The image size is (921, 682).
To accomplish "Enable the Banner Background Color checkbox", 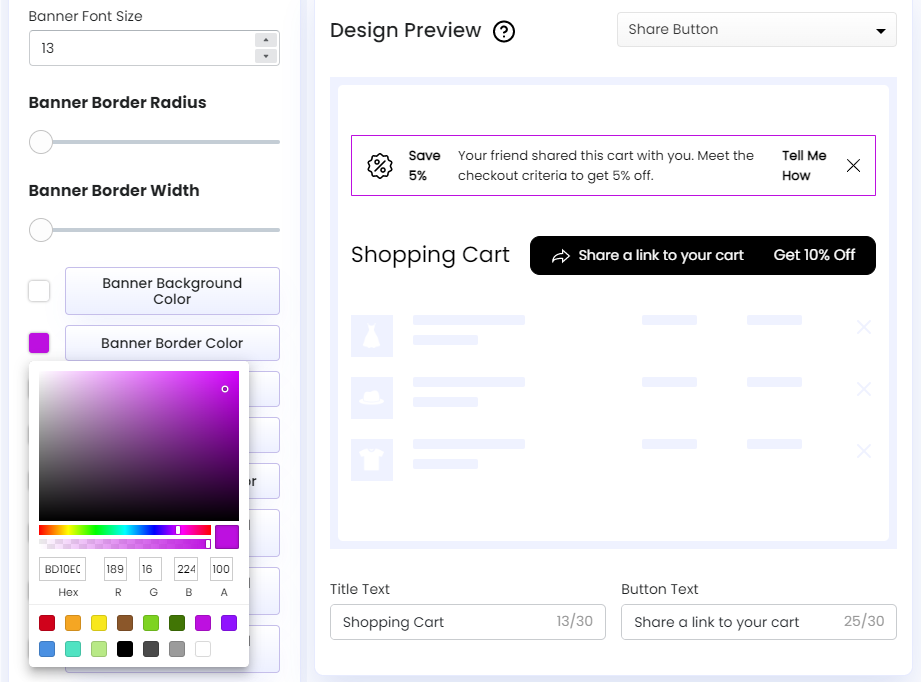I will click(x=38, y=291).
